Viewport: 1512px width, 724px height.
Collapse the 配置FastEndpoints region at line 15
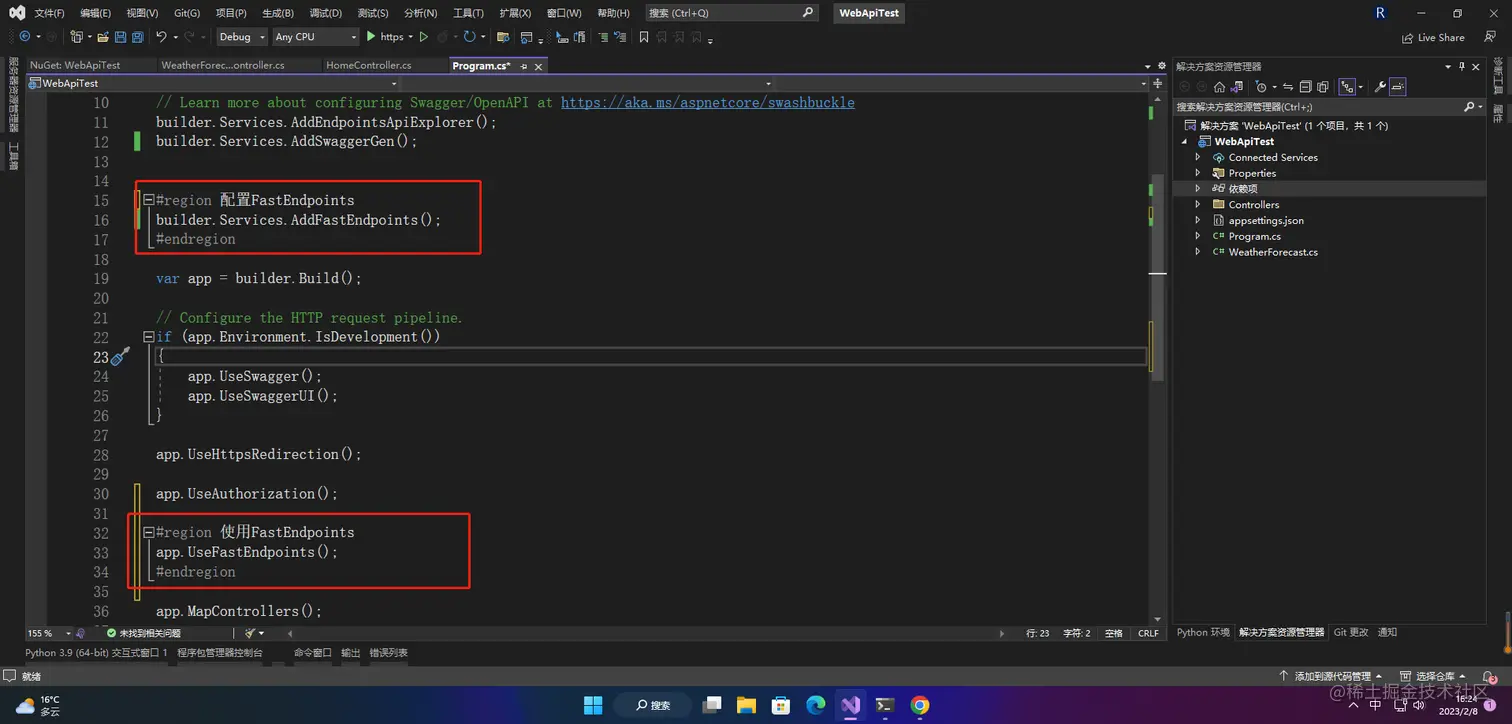pyautogui.click(x=148, y=200)
